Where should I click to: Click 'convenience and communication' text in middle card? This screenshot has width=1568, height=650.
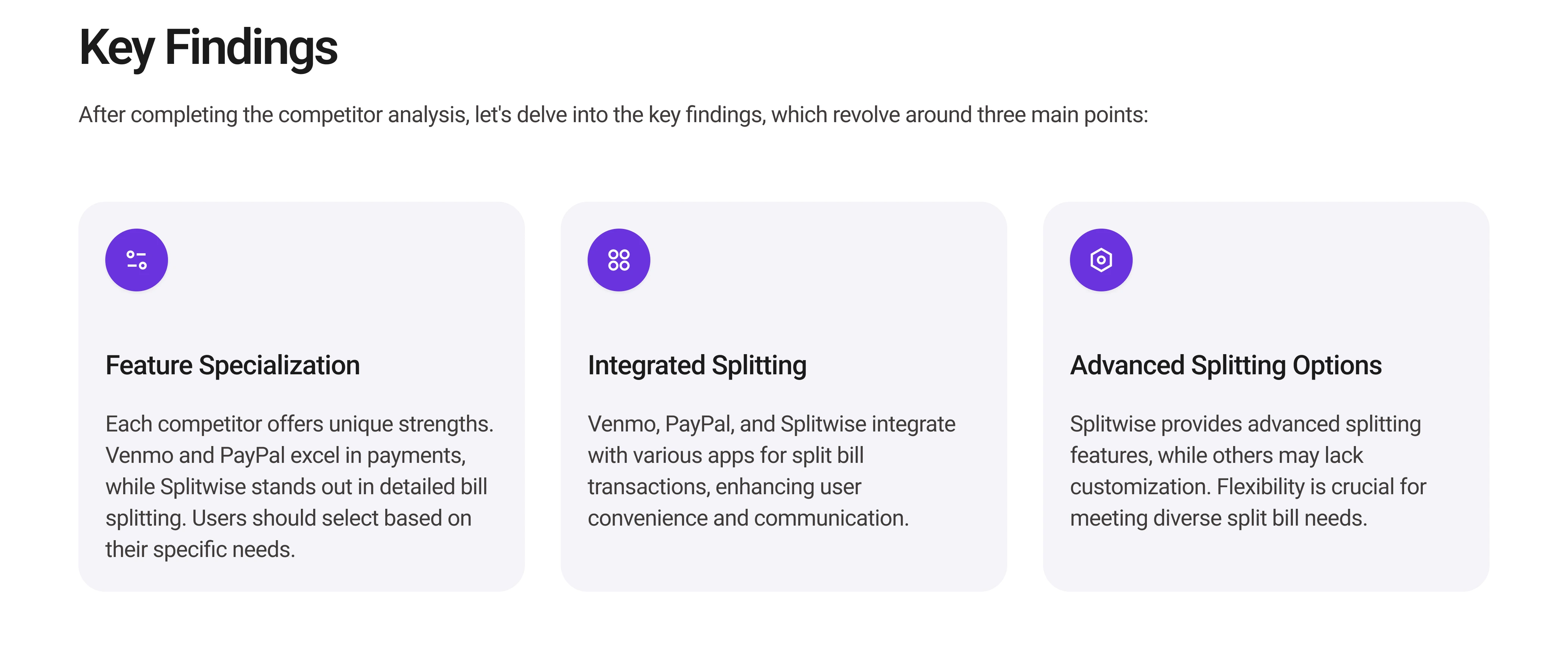(x=747, y=519)
